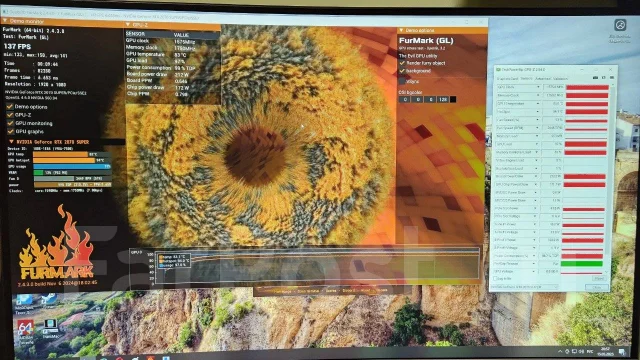
Task: Click the FurMark flame logo
Action: point(56,242)
